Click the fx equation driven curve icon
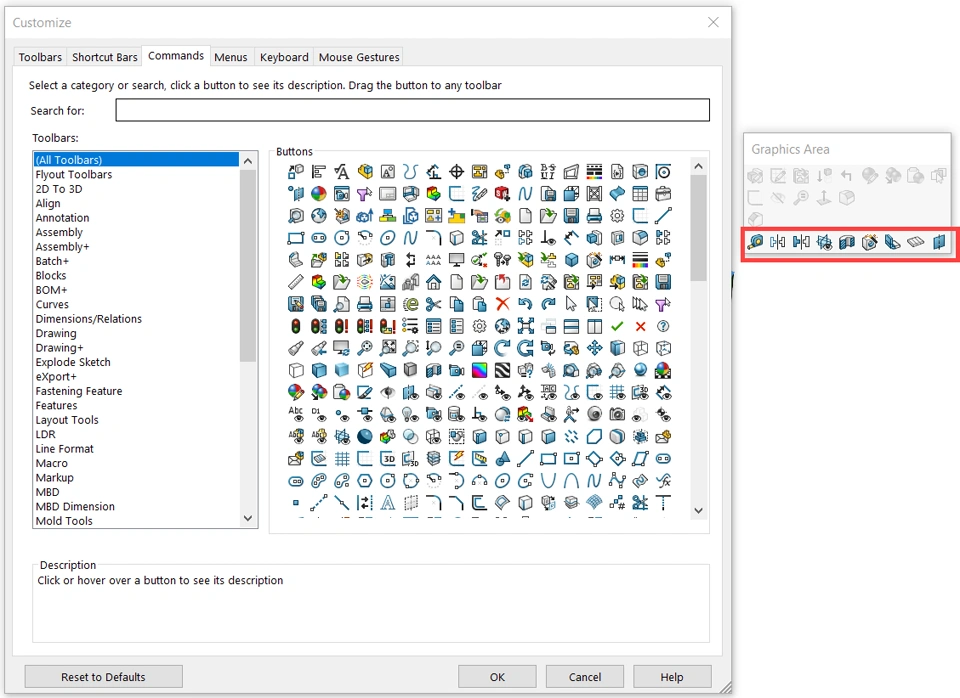 pos(663,481)
